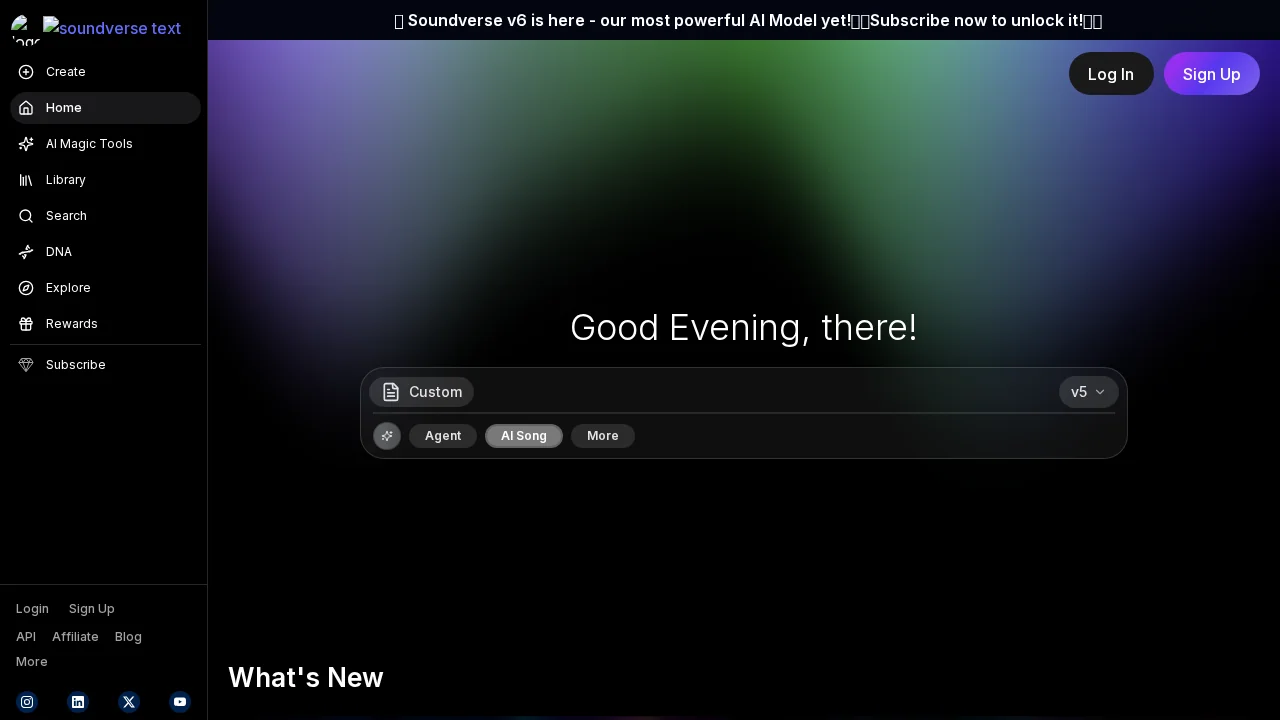Viewport: 1280px width, 720px height.
Task: Open the Create icon in the sidebar
Action: tap(26, 72)
